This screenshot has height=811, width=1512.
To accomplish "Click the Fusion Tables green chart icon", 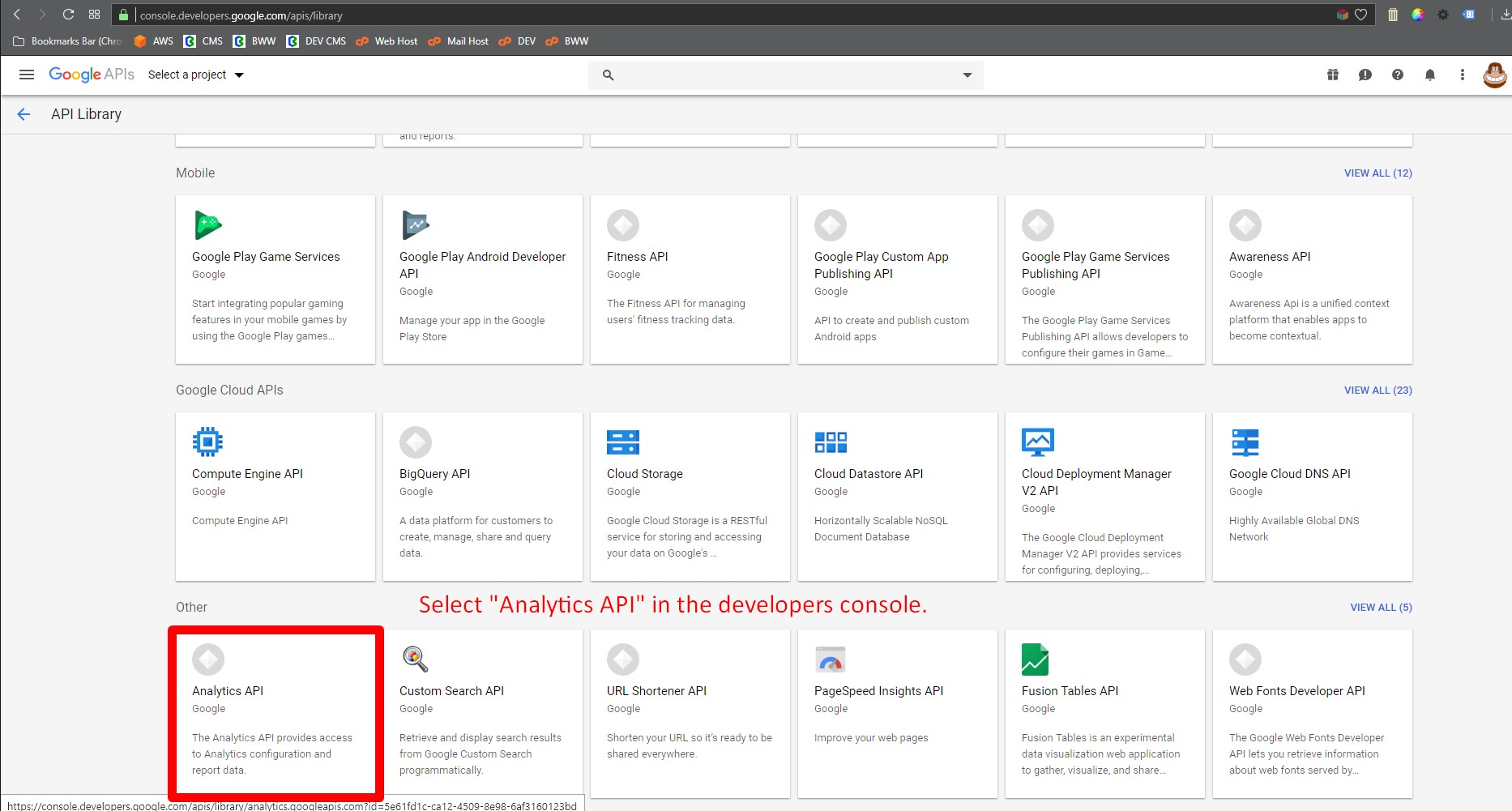I will [1036, 659].
